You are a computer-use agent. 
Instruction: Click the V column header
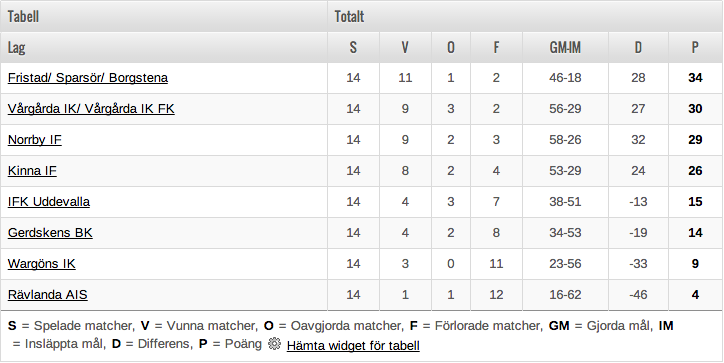[x=405, y=47]
